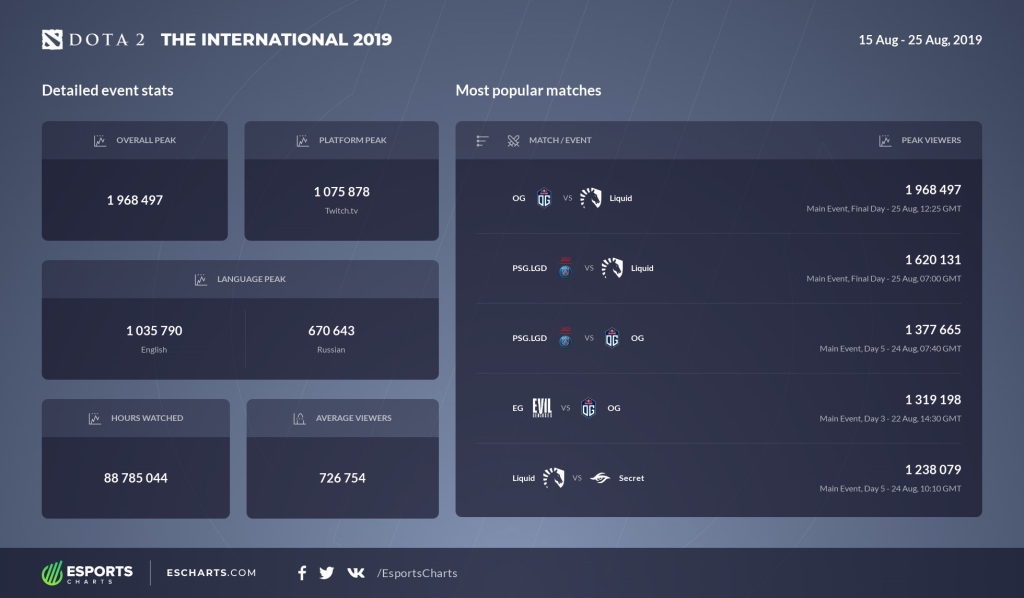Click the chart icon beside Hours Watched
1024x598 pixels.
95,418
